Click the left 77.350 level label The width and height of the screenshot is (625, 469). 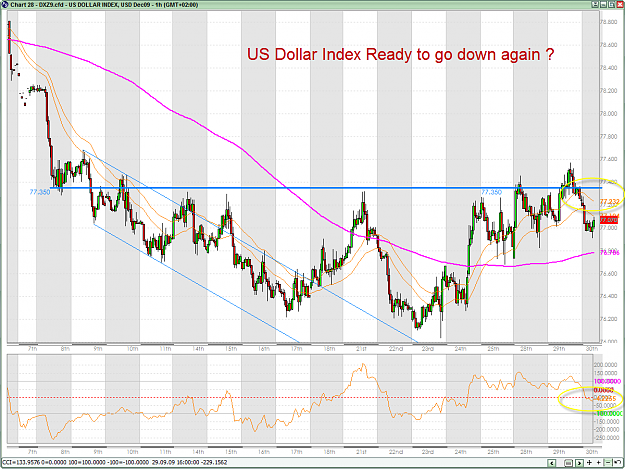pos(40,192)
